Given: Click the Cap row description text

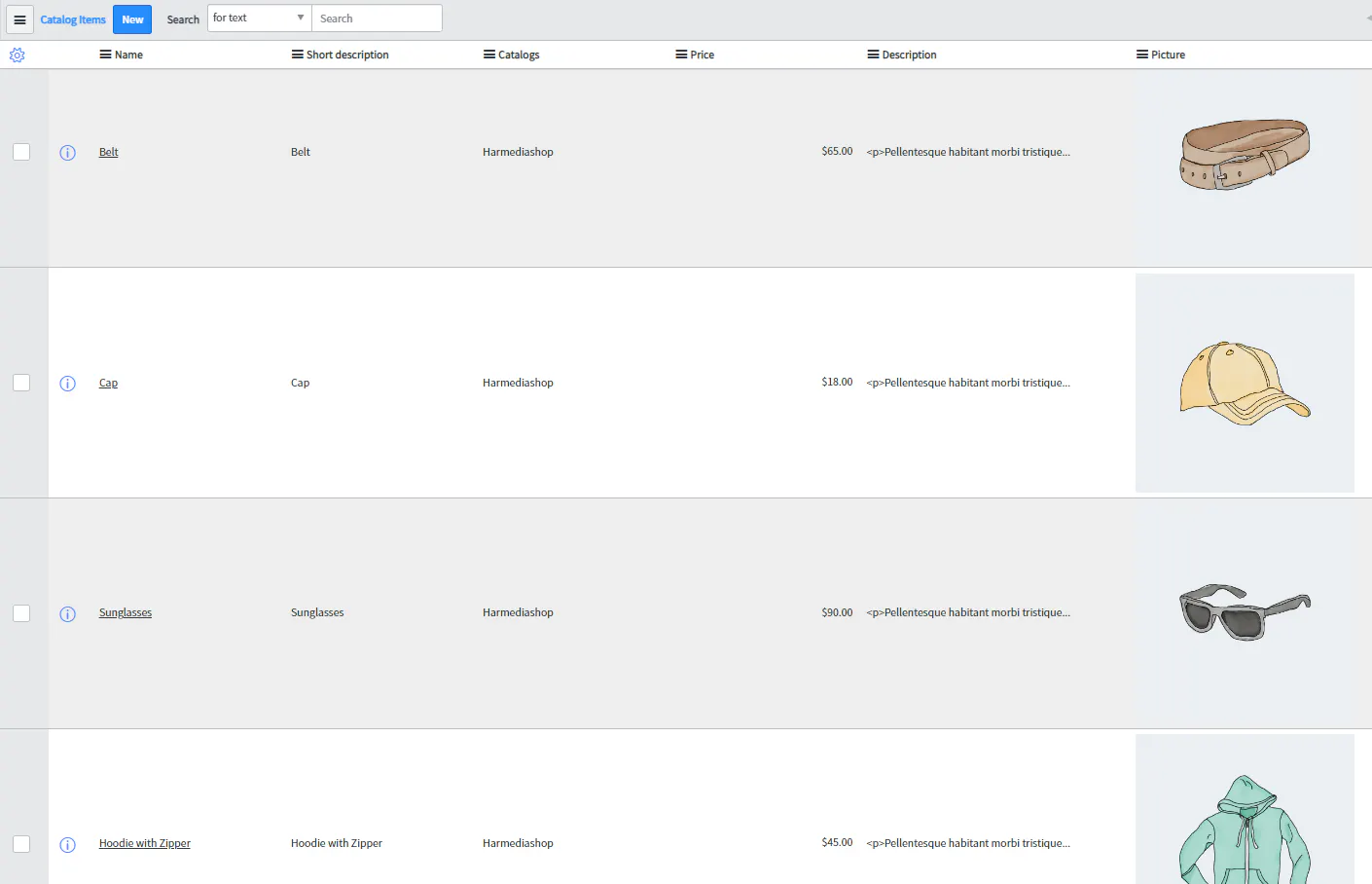Looking at the screenshot, I should (968, 383).
